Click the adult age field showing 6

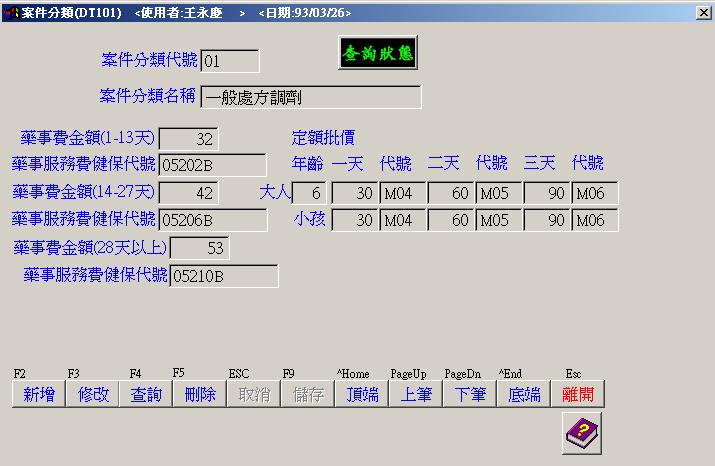coord(309,193)
